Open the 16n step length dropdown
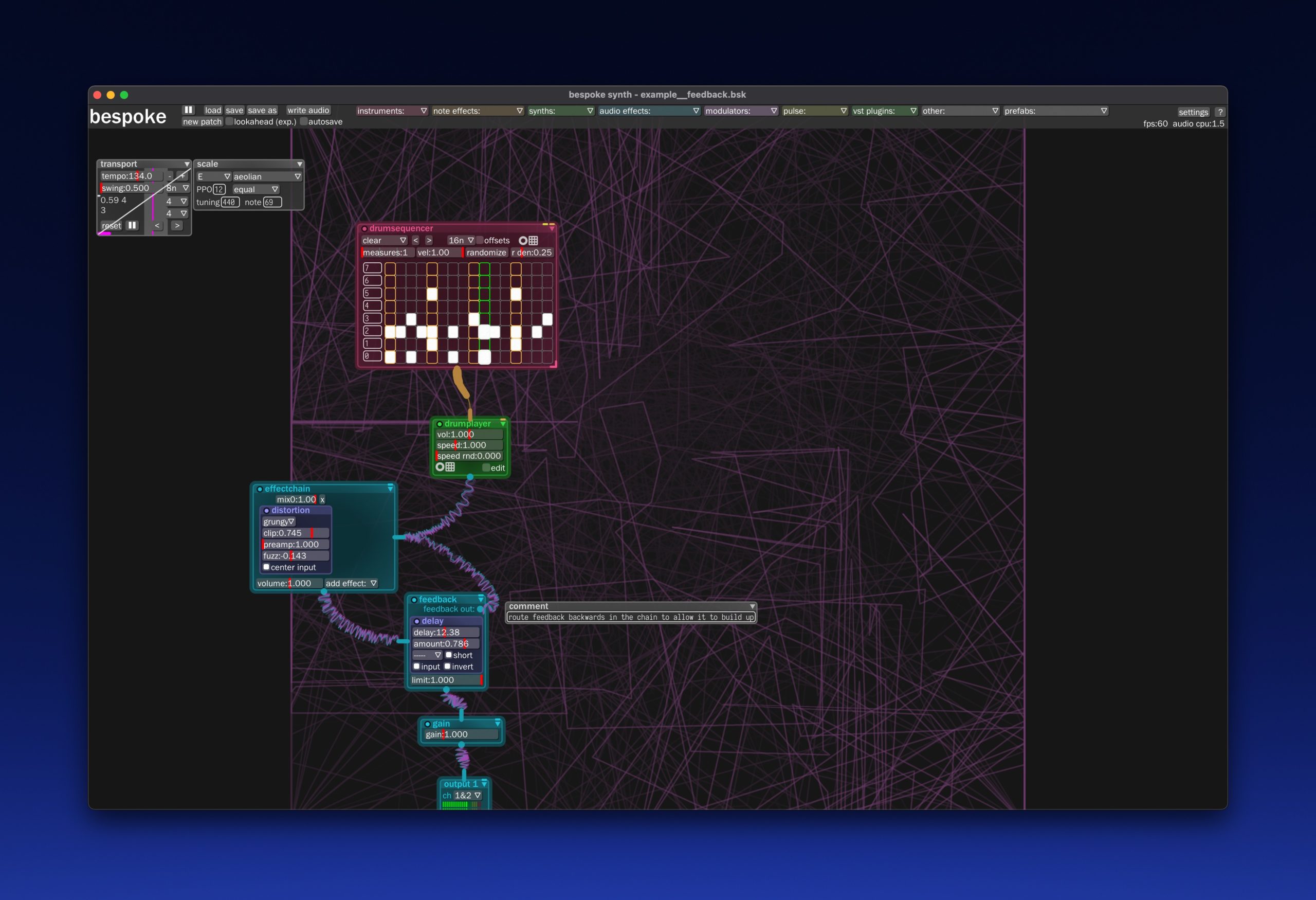This screenshot has height=900, width=1316. [461, 240]
